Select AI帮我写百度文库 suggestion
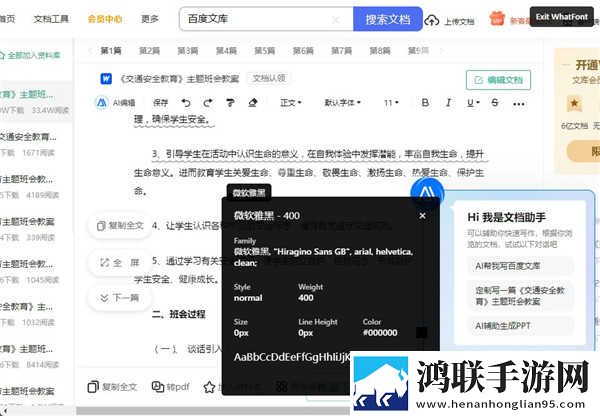600x416 pixels. [521, 266]
